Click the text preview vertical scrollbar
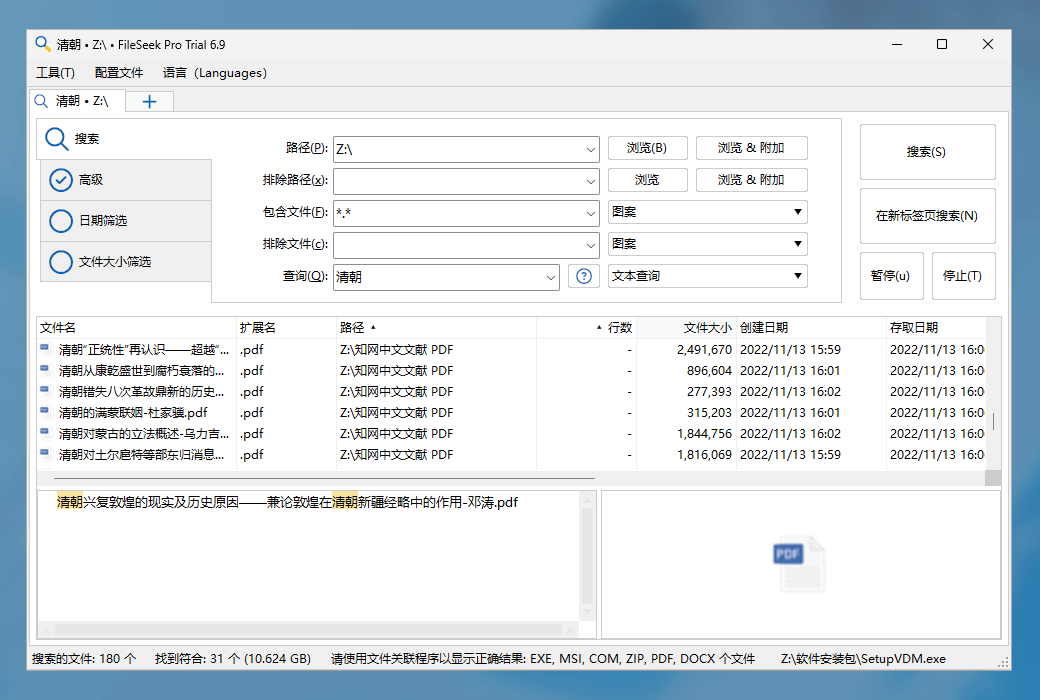 coord(588,556)
